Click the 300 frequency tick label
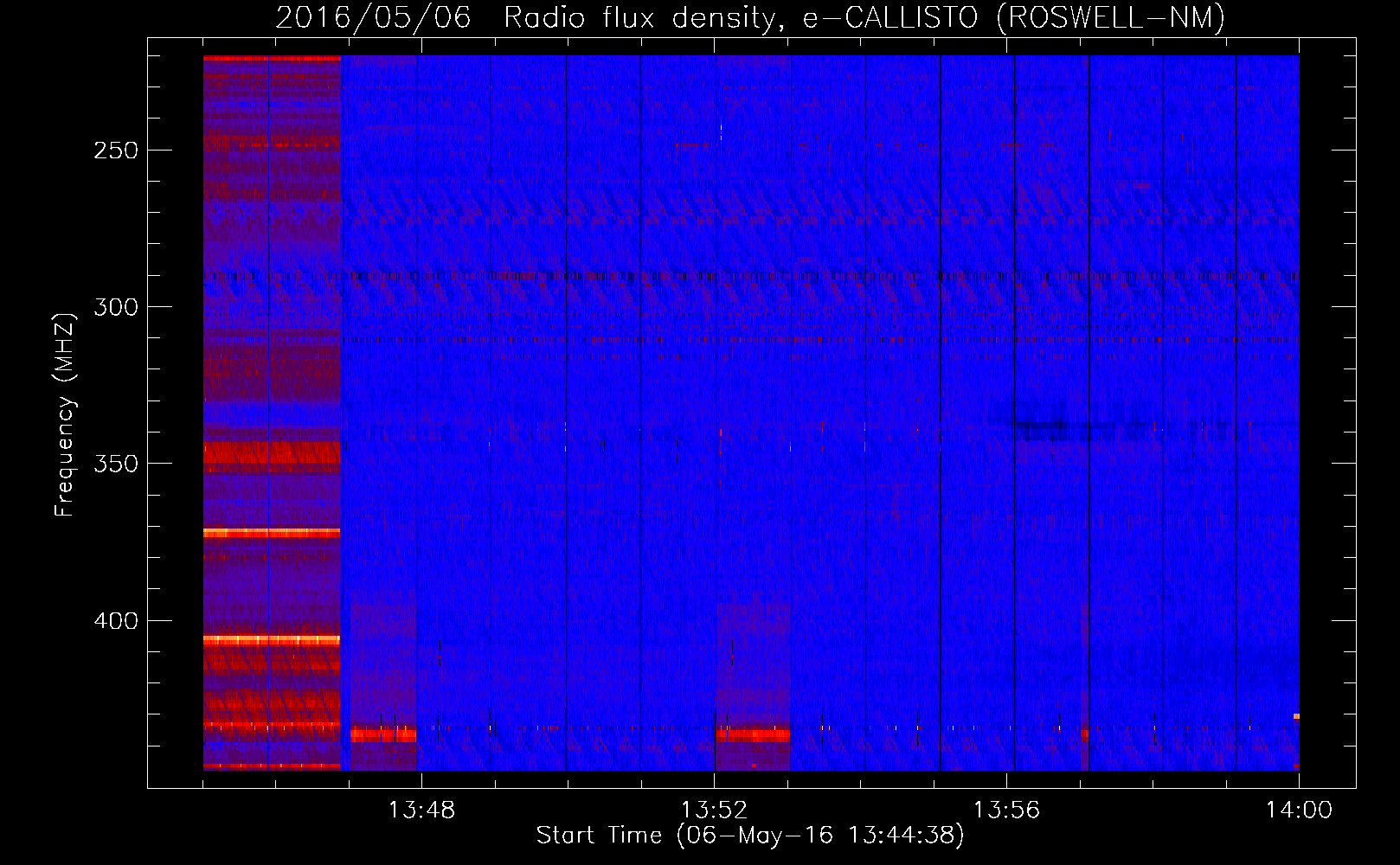Image resolution: width=1400 pixels, height=865 pixels. [116, 307]
